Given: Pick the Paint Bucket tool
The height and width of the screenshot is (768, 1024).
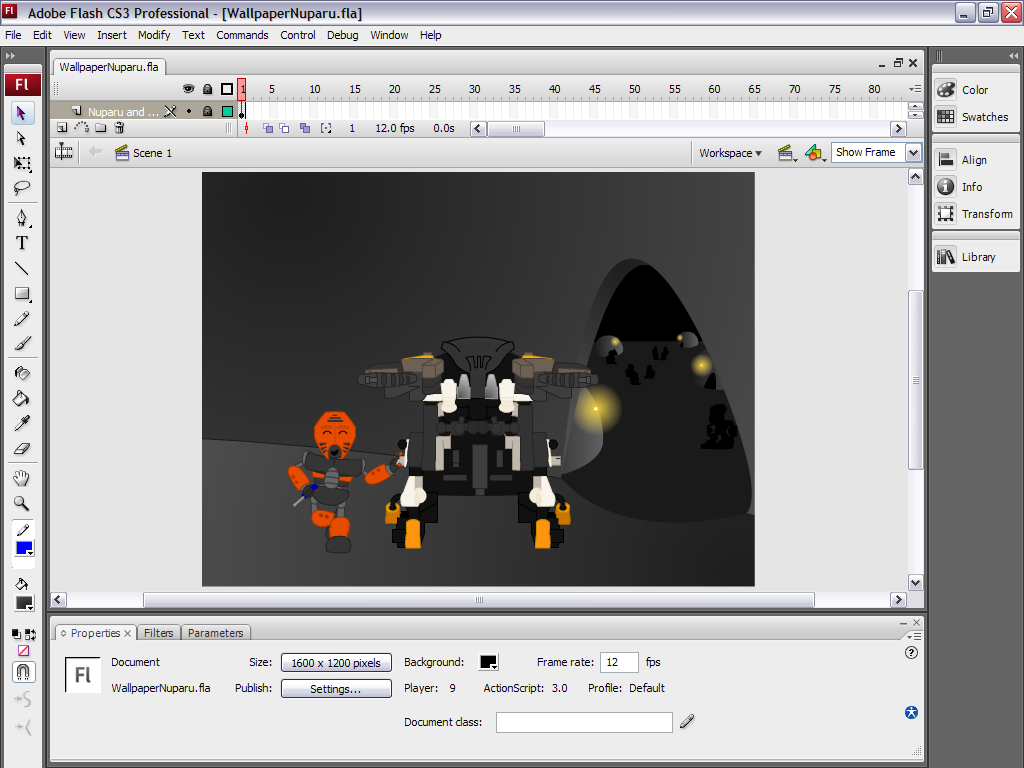Looking at the screenshot, I should point(22,398).
